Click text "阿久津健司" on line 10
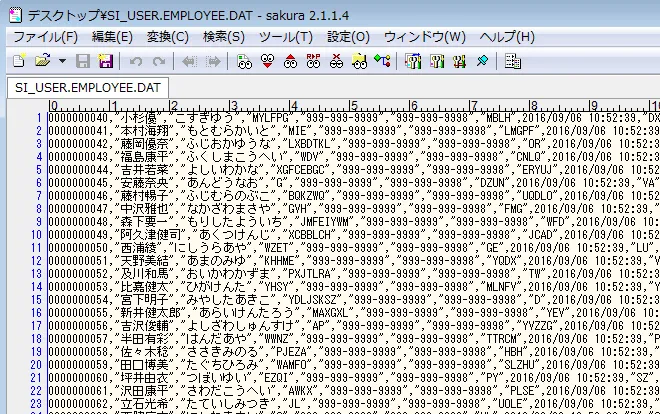The image size is (660, 414). (150, 235)
